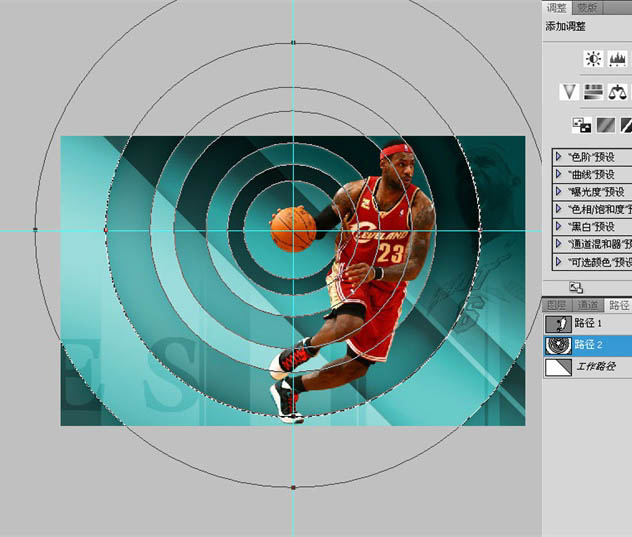Add an Invert adjustment (black-white squares icon)
The height and width of the screenshot is (537, 632).
pos(582,125)
